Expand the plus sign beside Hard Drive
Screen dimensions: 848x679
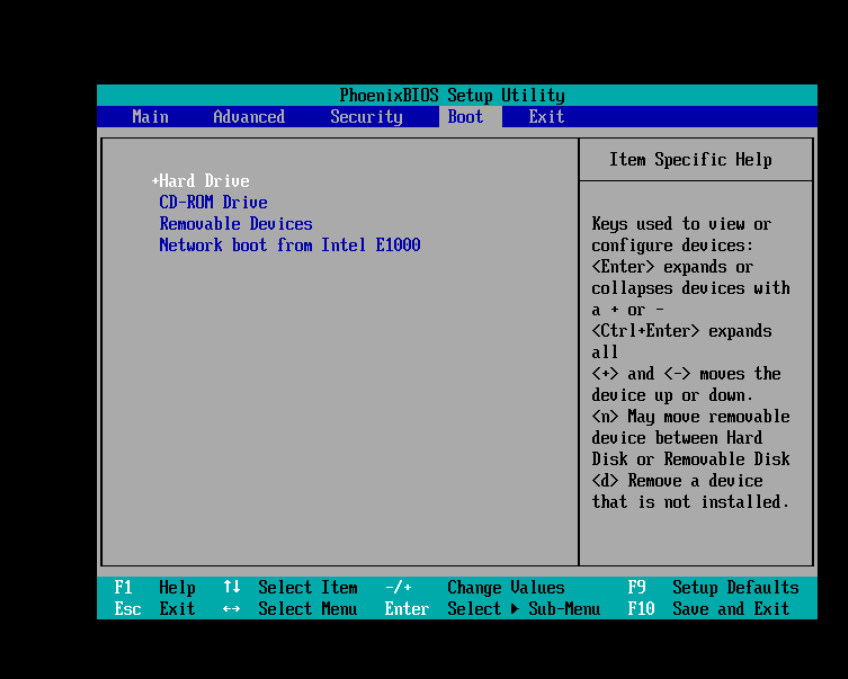click(x=155, y=181)
